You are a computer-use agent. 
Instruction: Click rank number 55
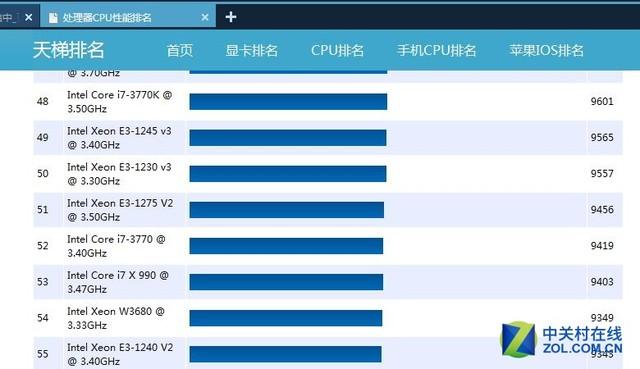(43, 353)
